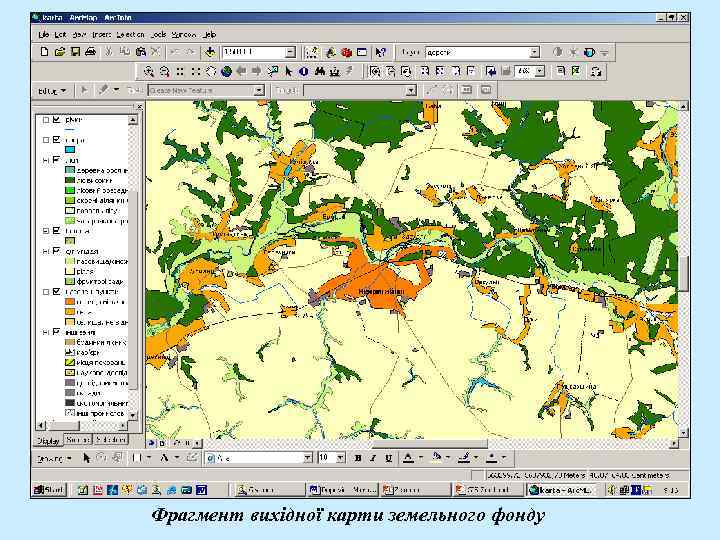The width and height of the screenshot is (720, 540).
Task: Uncheck the layer with the blue line symbol
Action: click(55, 119)
